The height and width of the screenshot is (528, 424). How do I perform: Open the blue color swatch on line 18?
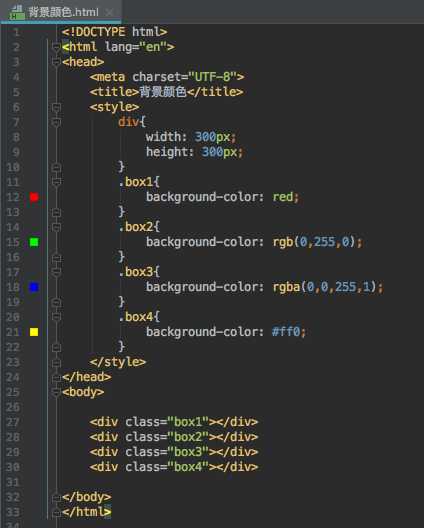tap(34, 287)
